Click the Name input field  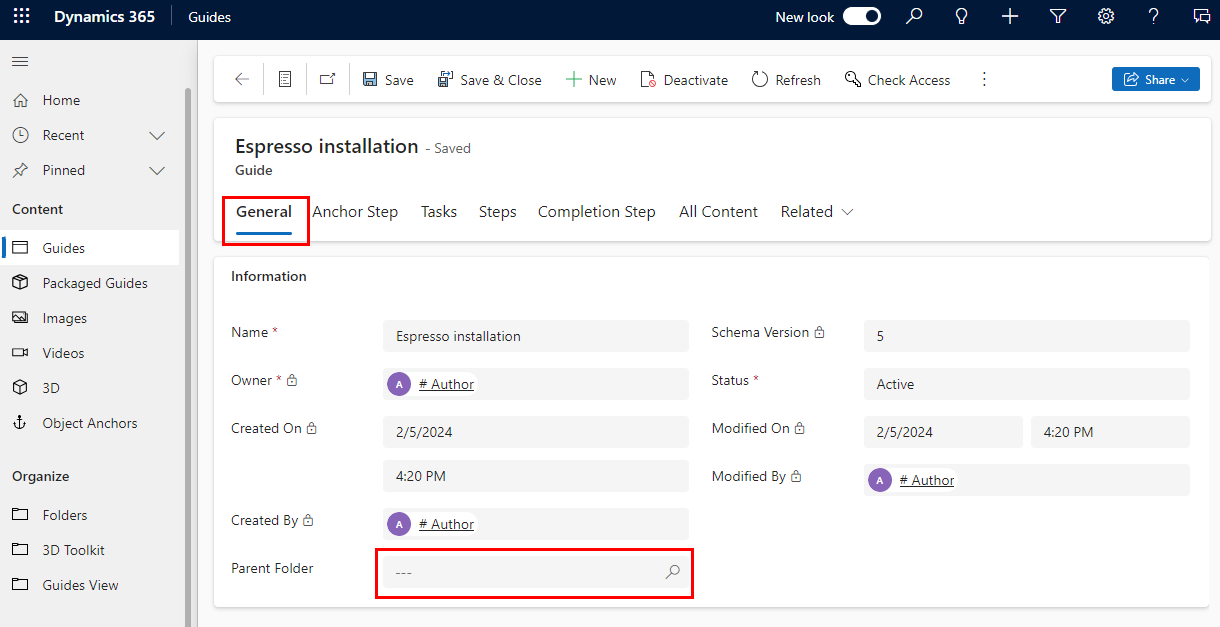tap(535, 336)
